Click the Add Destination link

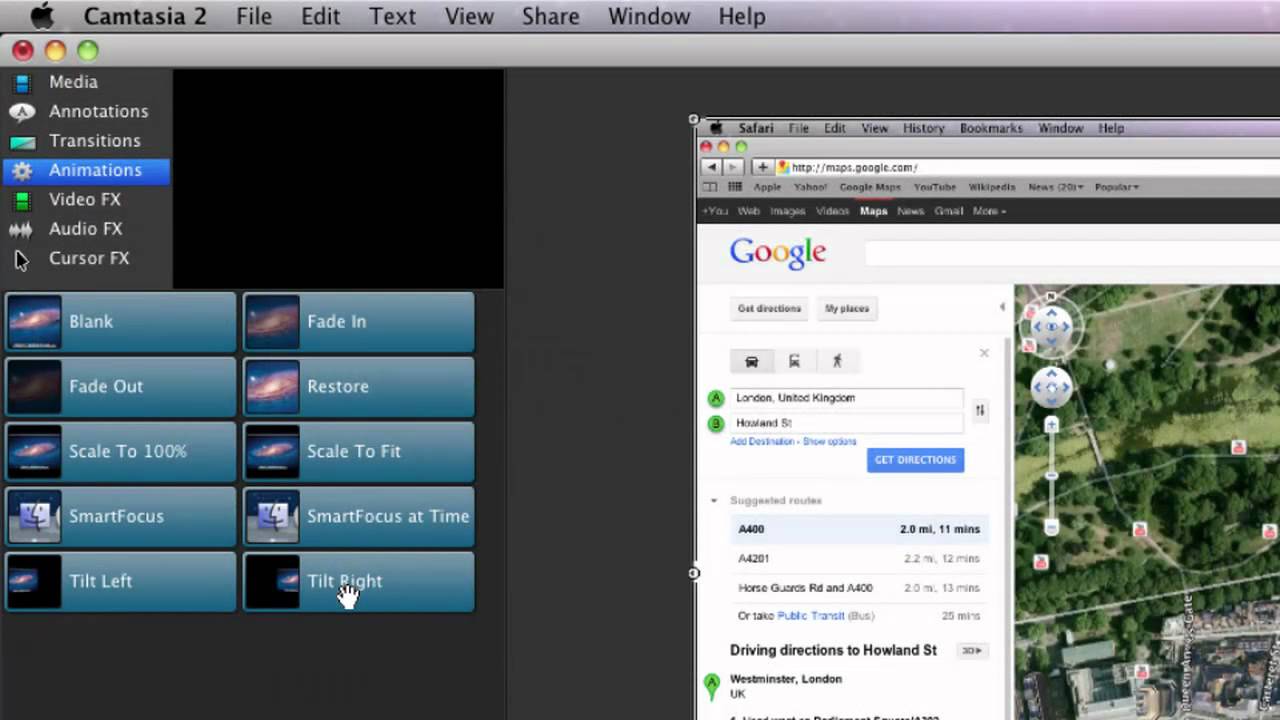tap(762, 442)
